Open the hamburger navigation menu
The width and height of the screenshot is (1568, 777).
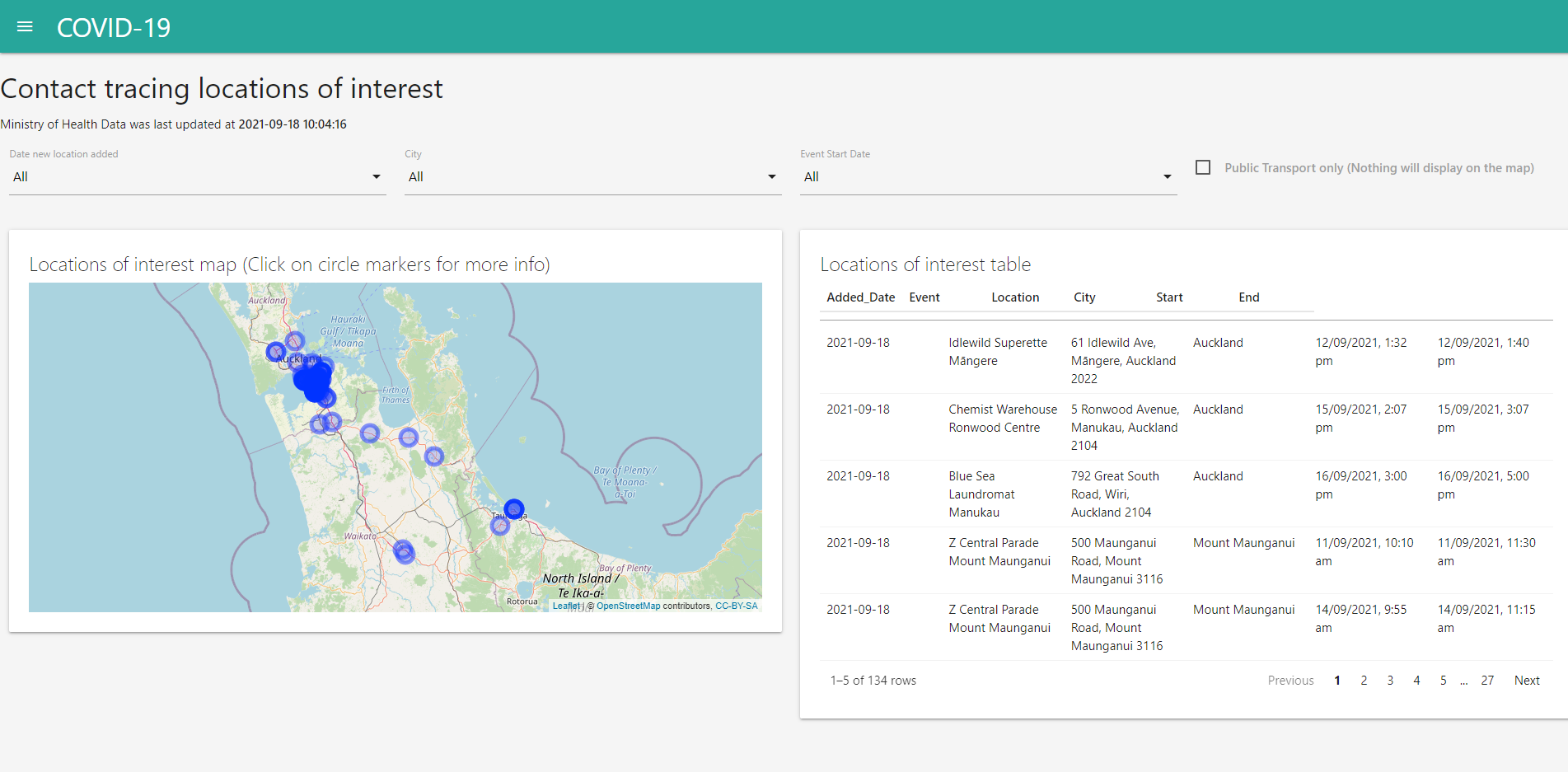pyautogui.click(x=25, y=27)
